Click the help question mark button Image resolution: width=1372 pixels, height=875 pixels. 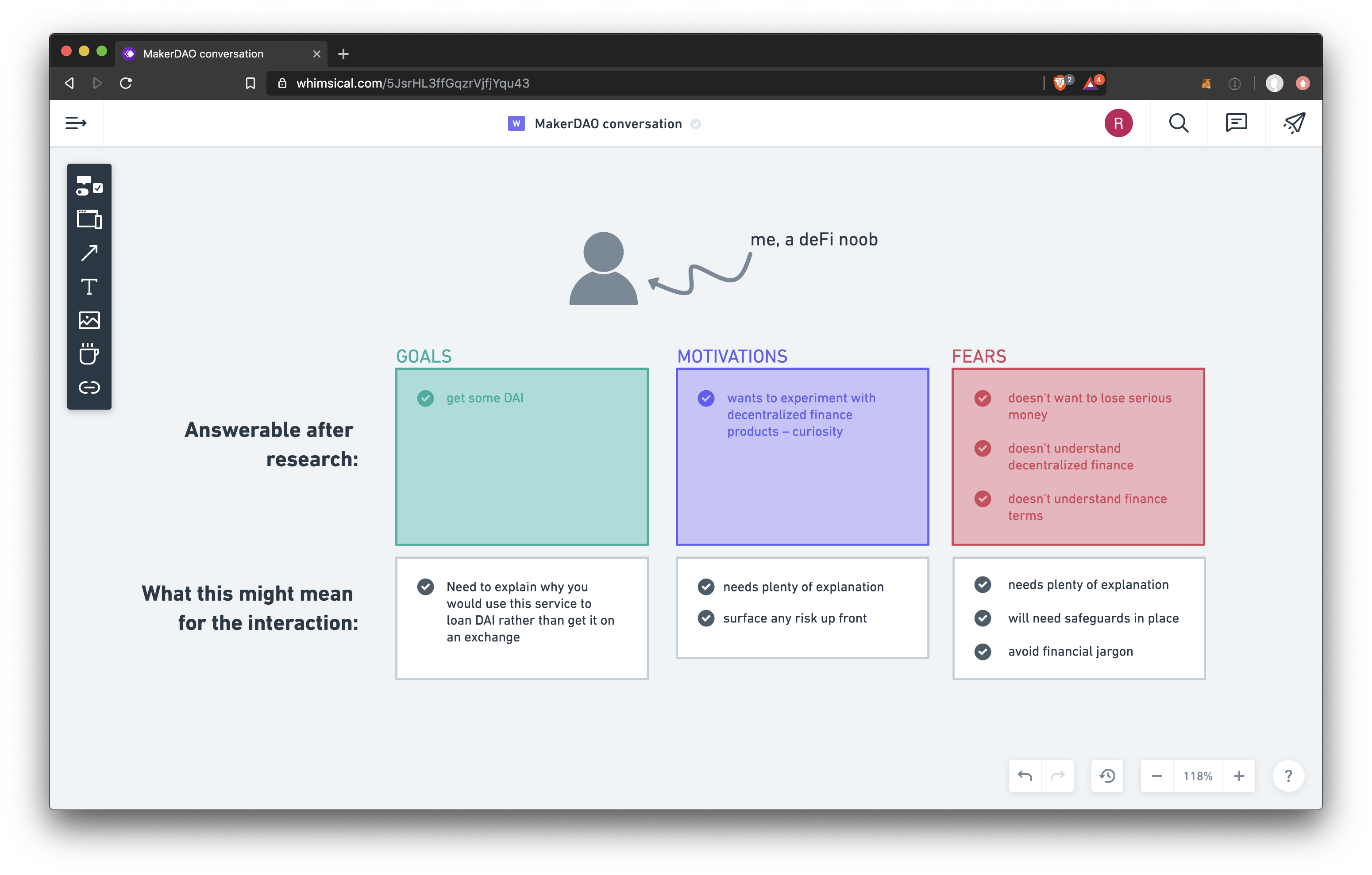point(1288,776)
